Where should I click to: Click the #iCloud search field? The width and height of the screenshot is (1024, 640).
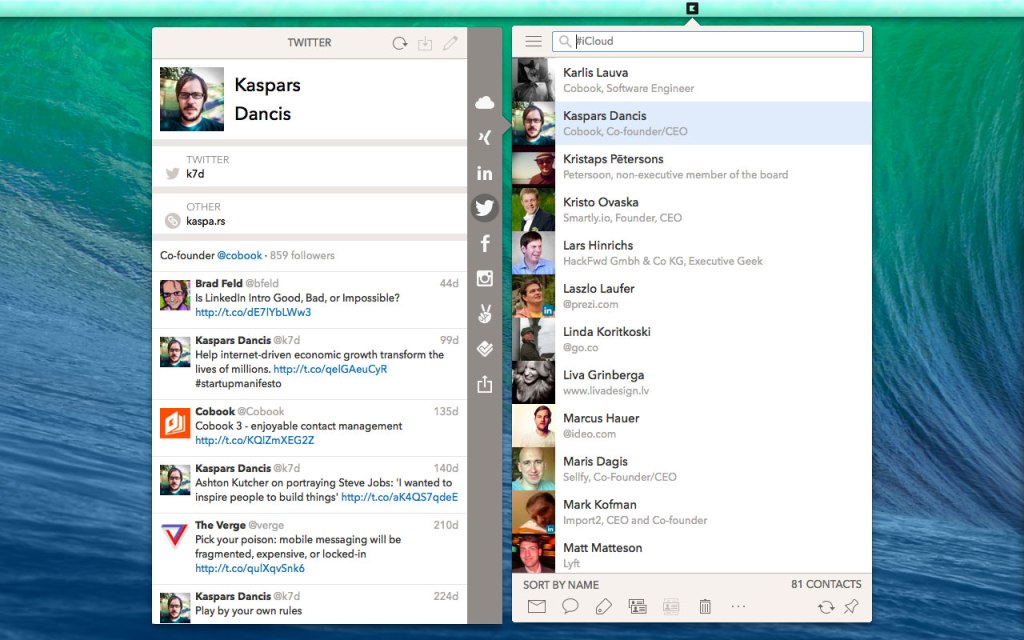[714, 42]
